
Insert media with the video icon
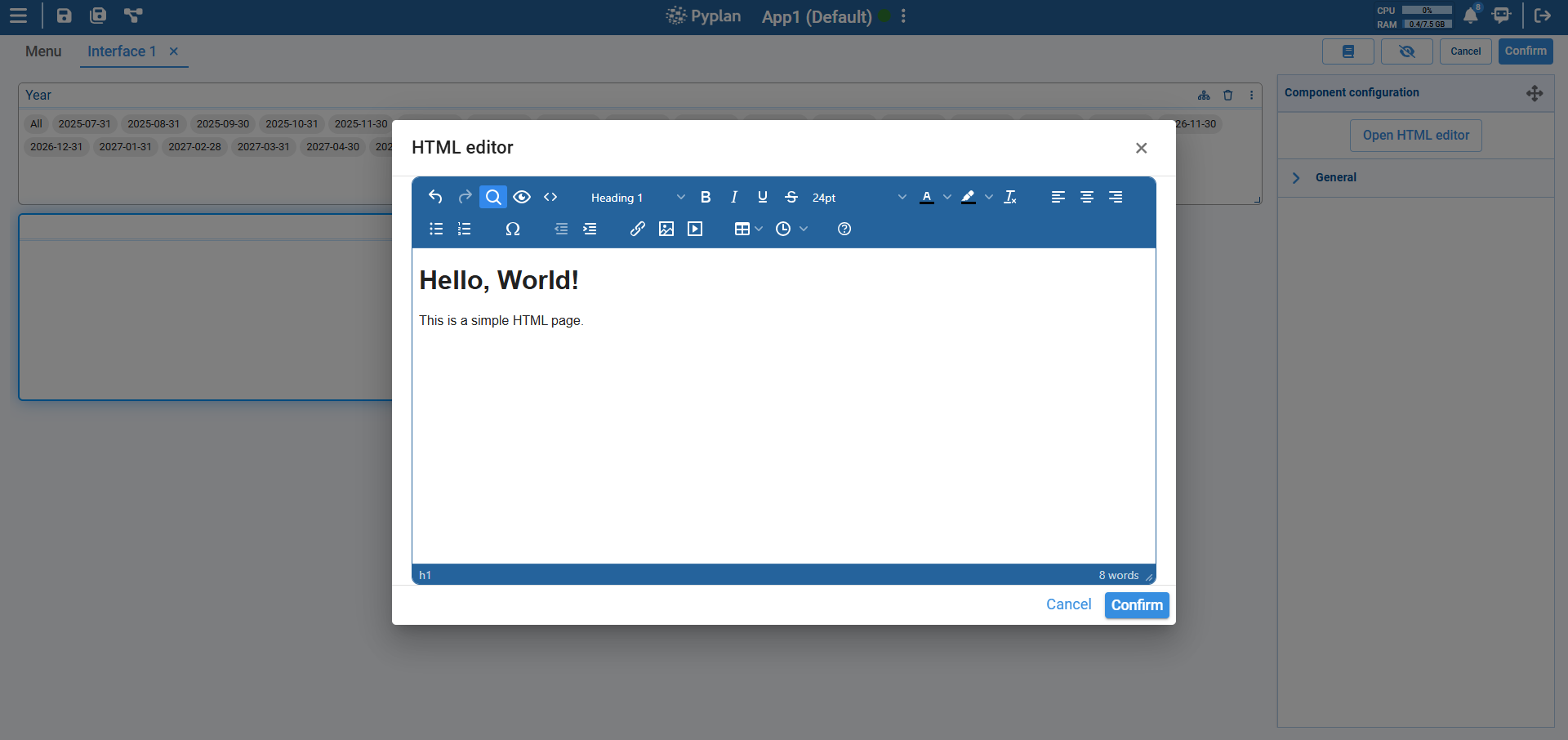(695, 230)
